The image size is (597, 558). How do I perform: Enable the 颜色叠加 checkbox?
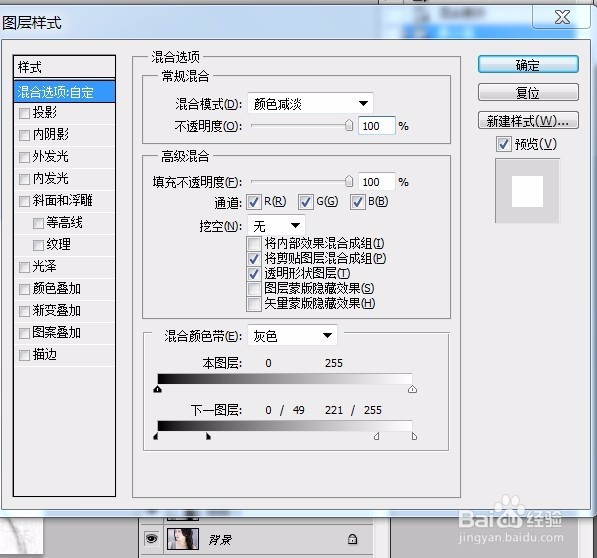click(24, 289)
